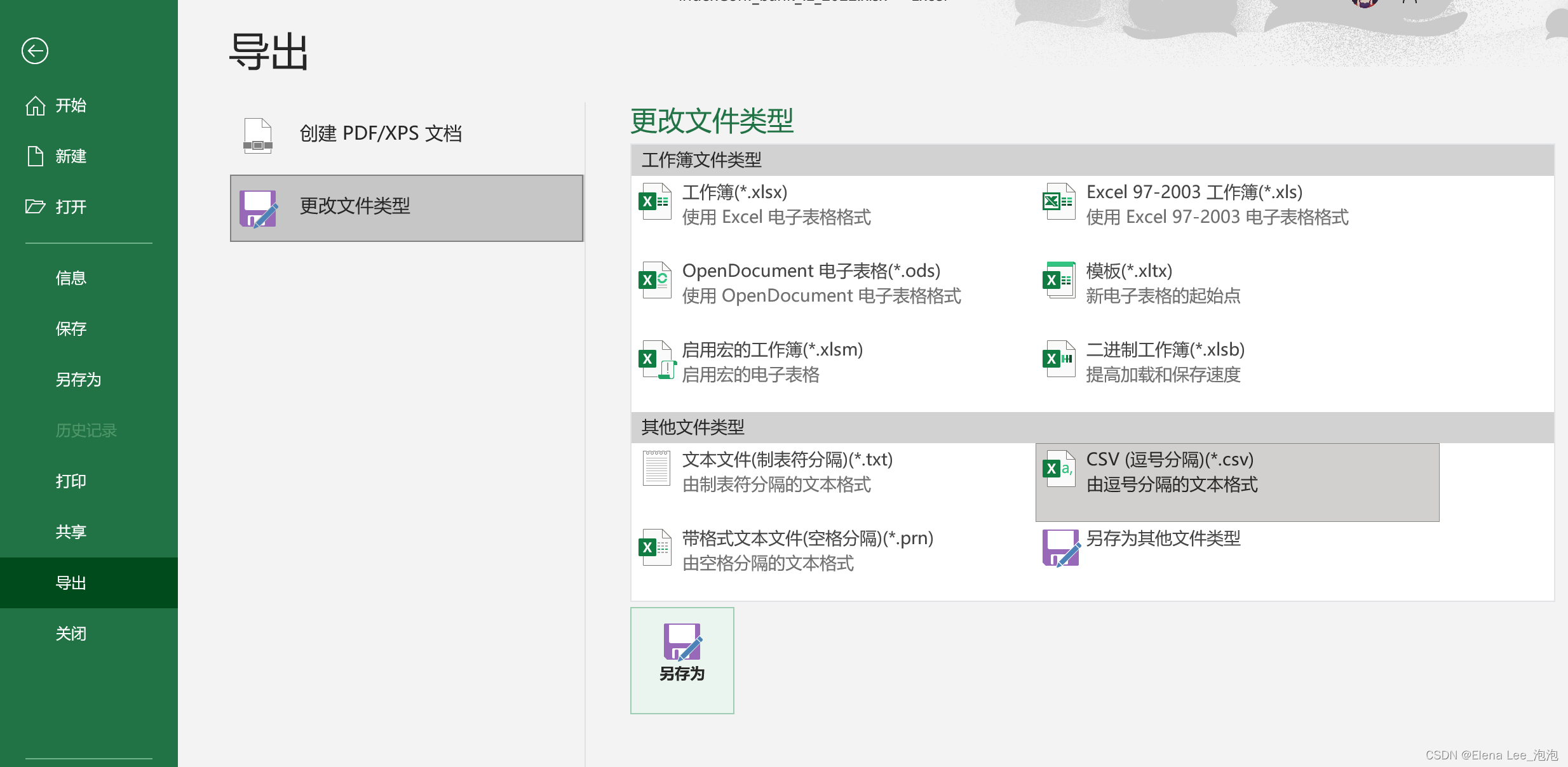
Task: Choose the binary workbook xlsb icon
Action: (x=1058, y=359)
